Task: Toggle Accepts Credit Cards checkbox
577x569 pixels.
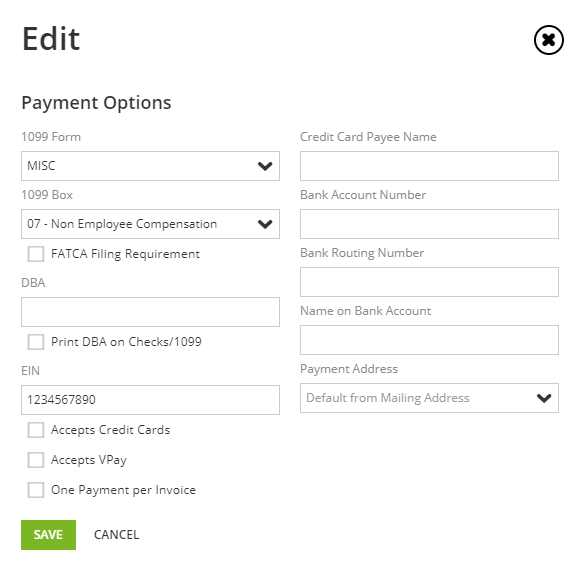Action: pyautogui.click(x=36, y=430)
